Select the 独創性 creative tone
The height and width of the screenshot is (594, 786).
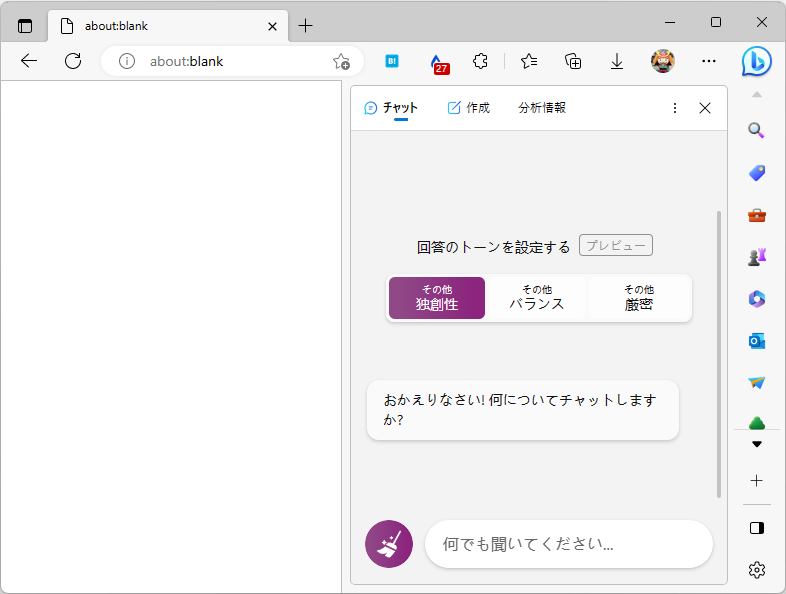click(x=437, y=298)
